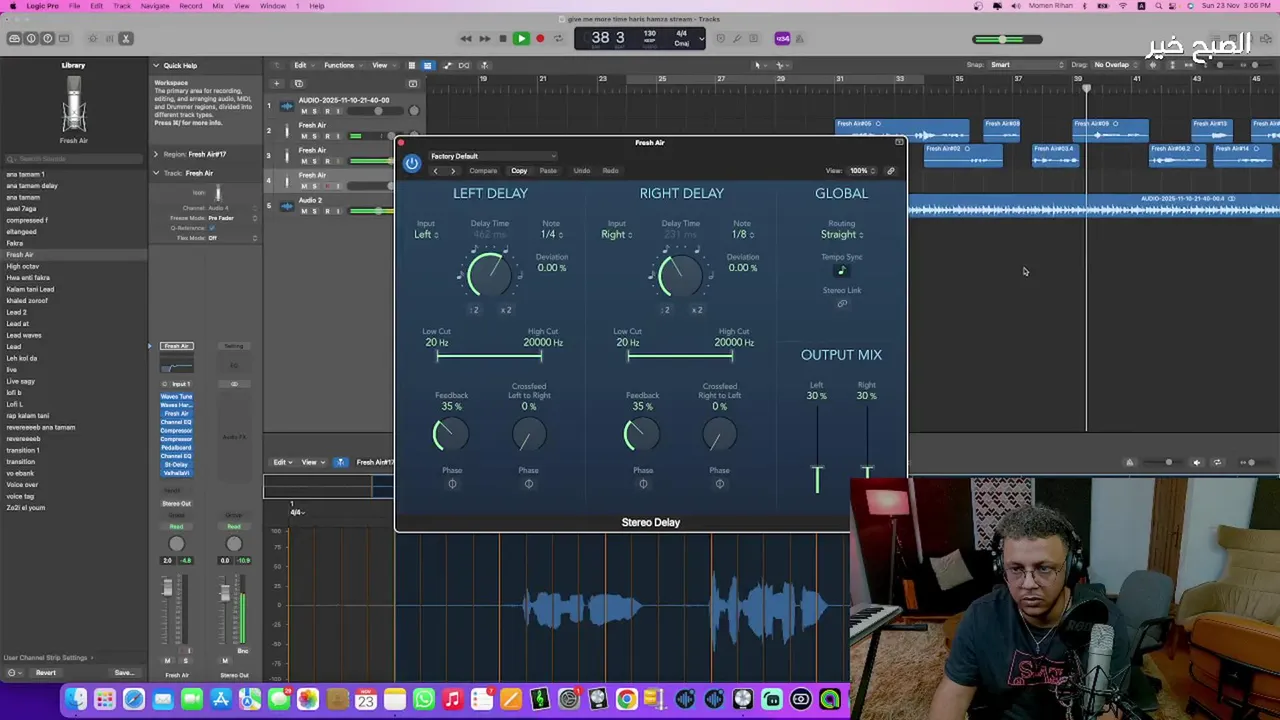Add a new track with the plus button

click(277, 84)
